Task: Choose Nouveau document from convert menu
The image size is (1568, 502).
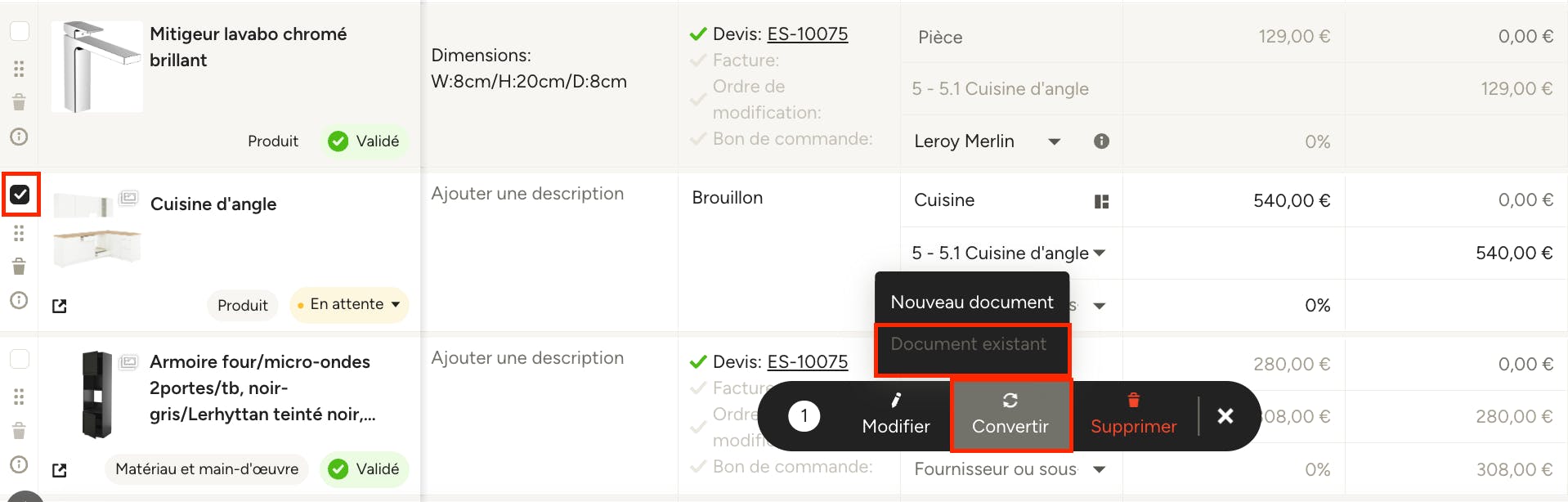Action: [x=972, y=303]
